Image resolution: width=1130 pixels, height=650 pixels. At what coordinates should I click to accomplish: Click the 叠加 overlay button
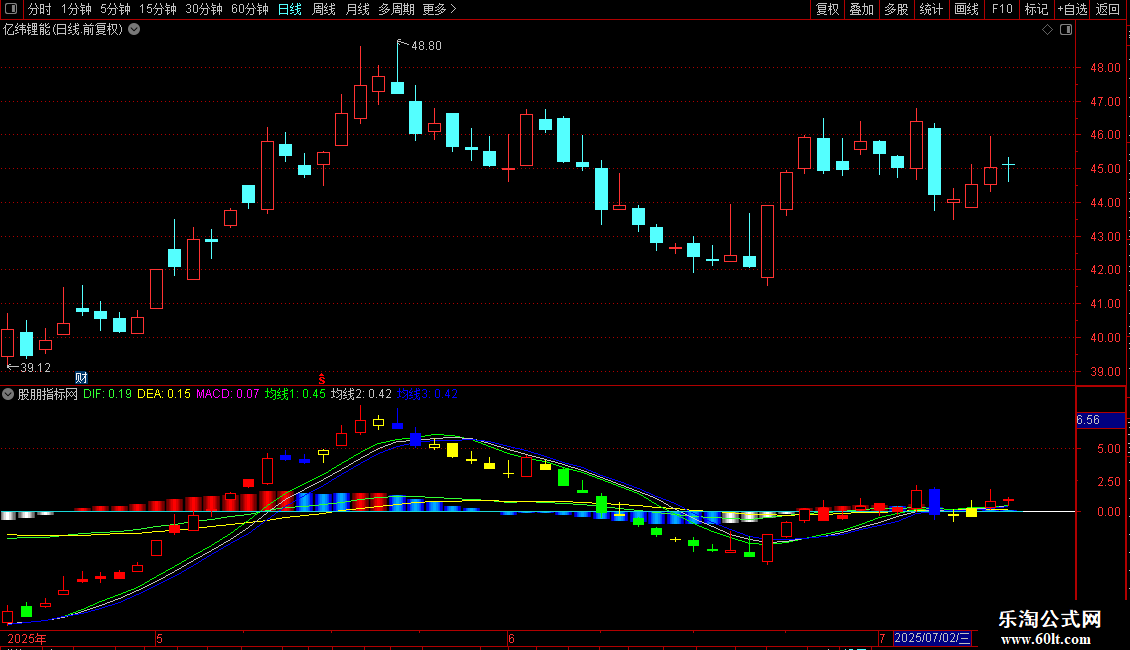(x=861, y=9)
